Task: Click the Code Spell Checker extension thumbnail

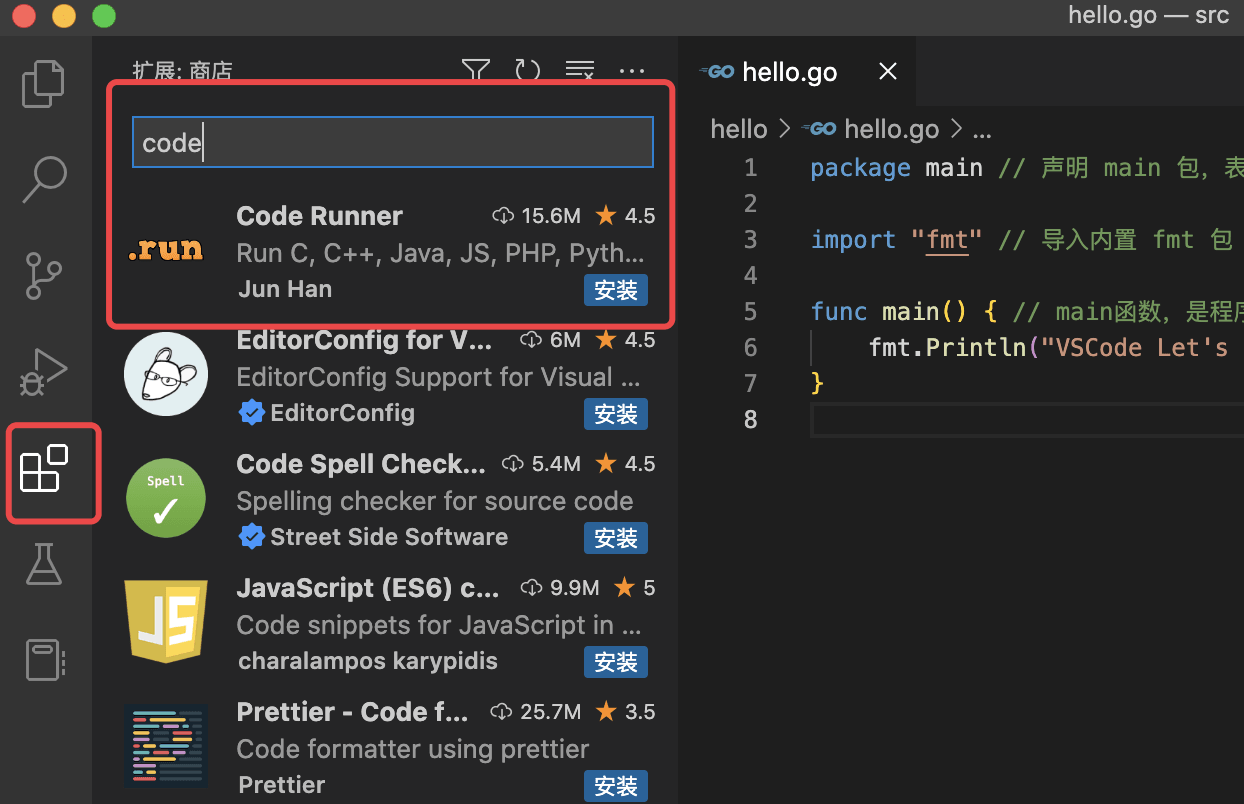Action: (x=165, y=497)
